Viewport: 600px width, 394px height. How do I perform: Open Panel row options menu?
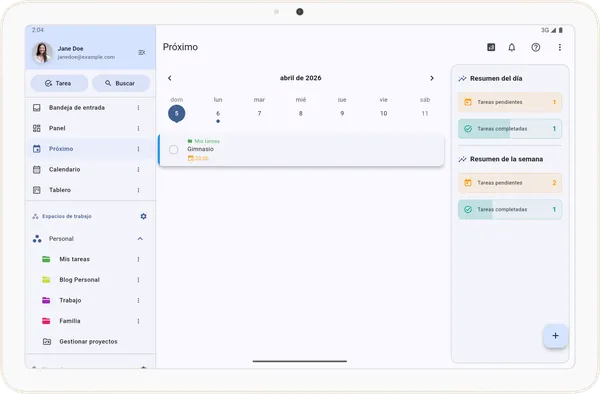coord(139,128)
